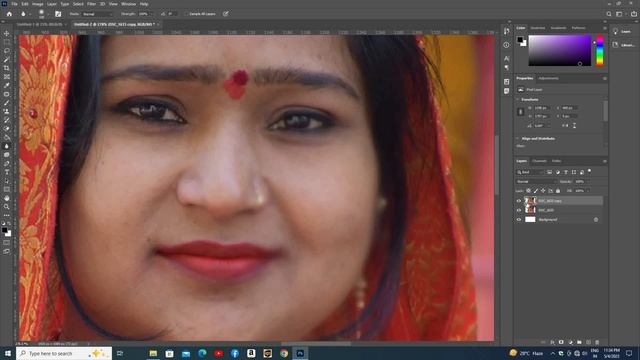Open the collapsed Character panel icon
This screenshot has width=640, height=360.
click(x=506, y=58)
